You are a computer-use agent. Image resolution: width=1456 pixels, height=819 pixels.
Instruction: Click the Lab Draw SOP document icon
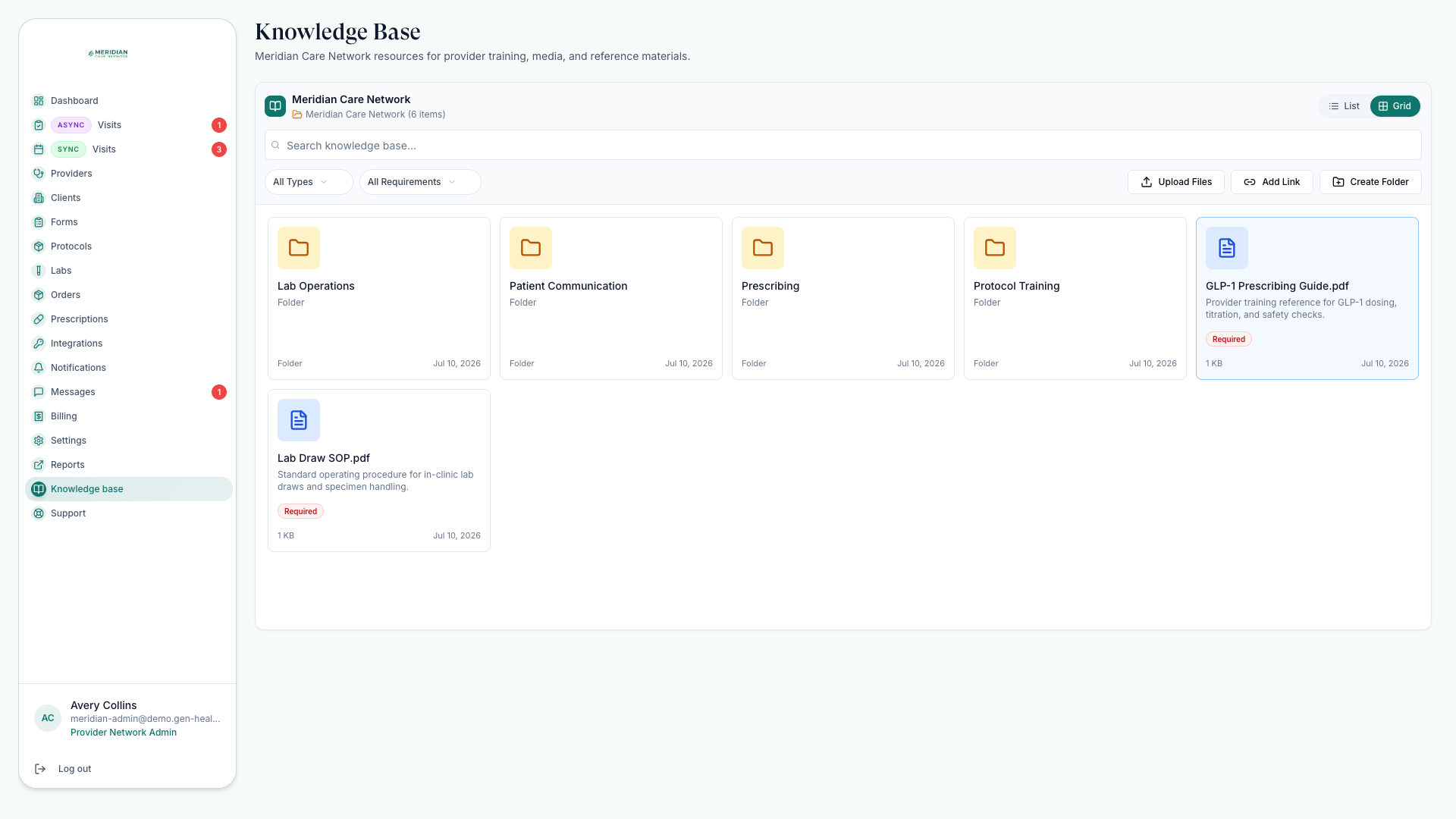click(299, 420)
